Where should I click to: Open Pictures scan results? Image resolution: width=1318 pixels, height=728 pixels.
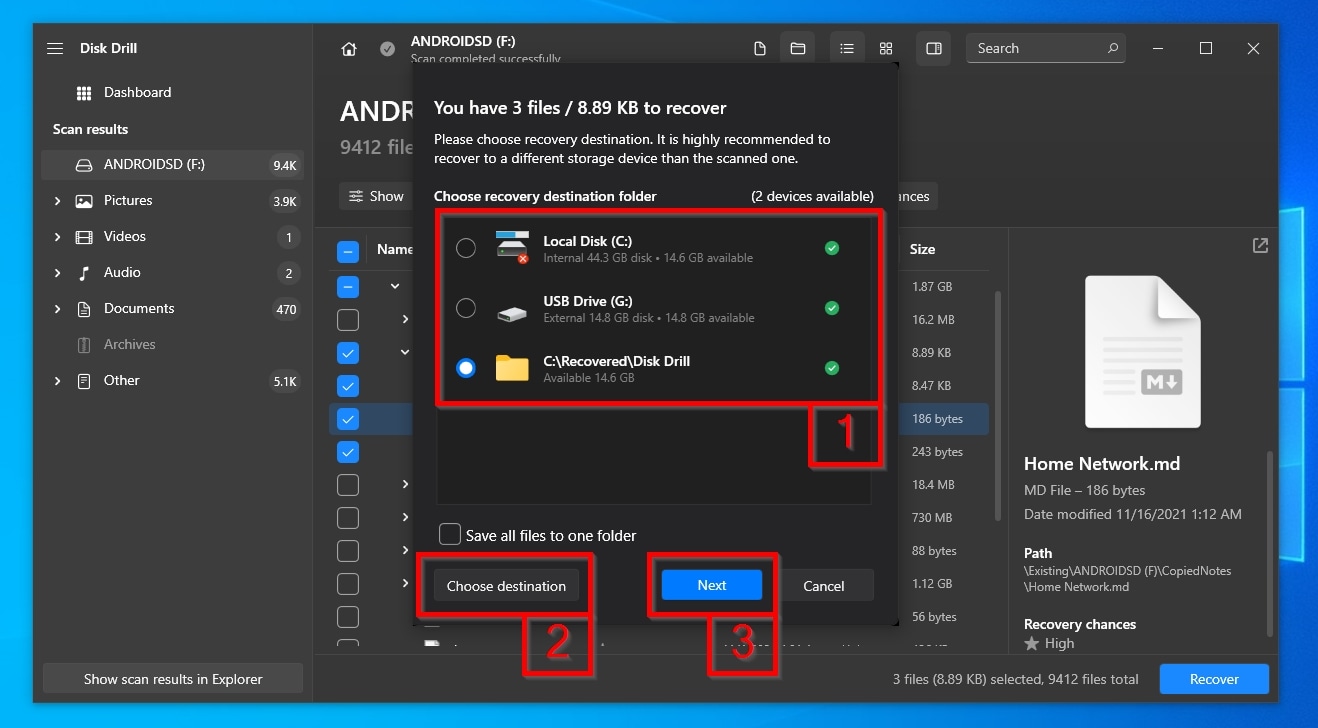pyautogui.click(x=172, y=201)
